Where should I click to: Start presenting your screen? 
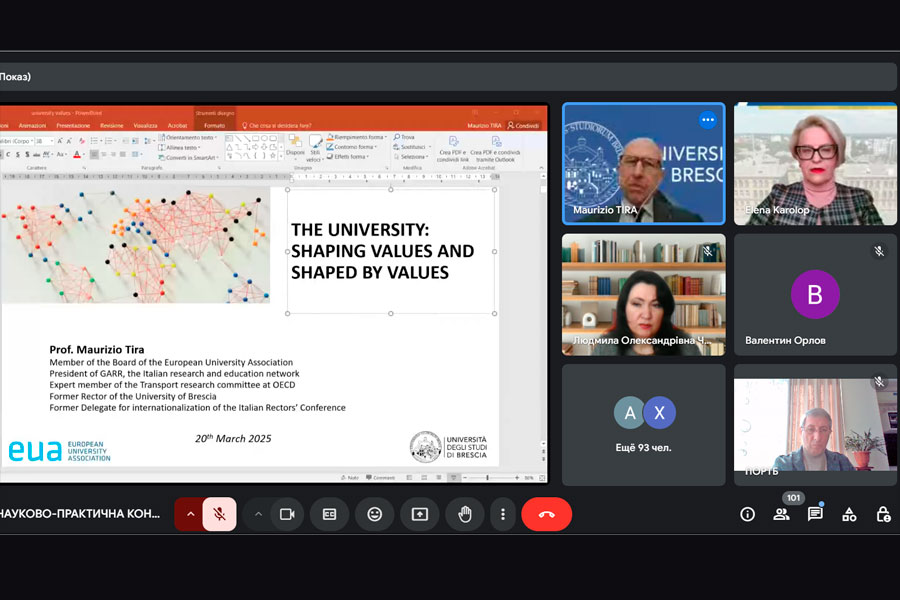coord(420,514)
